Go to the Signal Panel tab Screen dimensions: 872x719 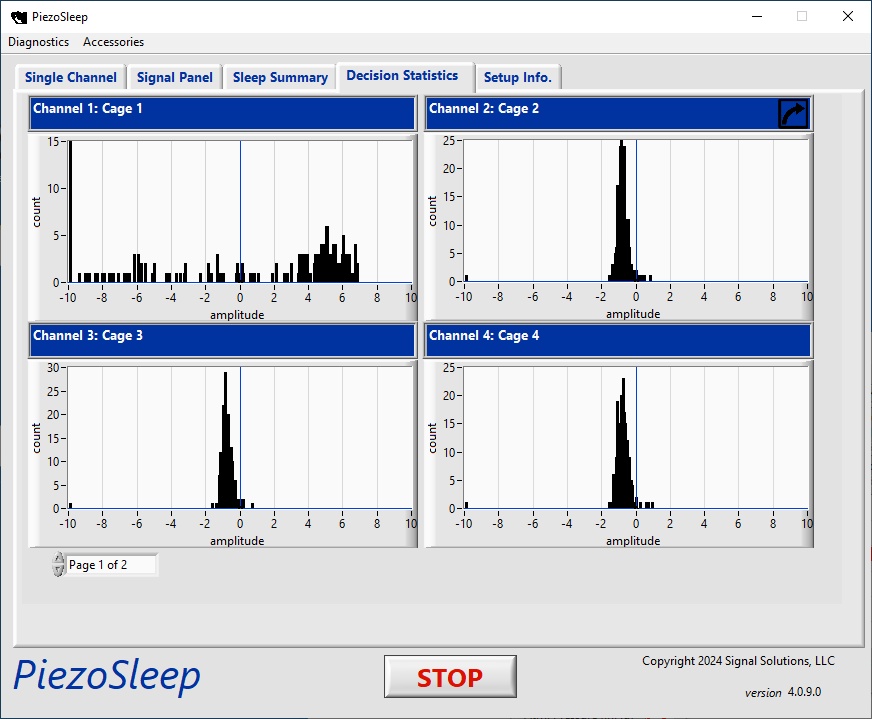175,77
